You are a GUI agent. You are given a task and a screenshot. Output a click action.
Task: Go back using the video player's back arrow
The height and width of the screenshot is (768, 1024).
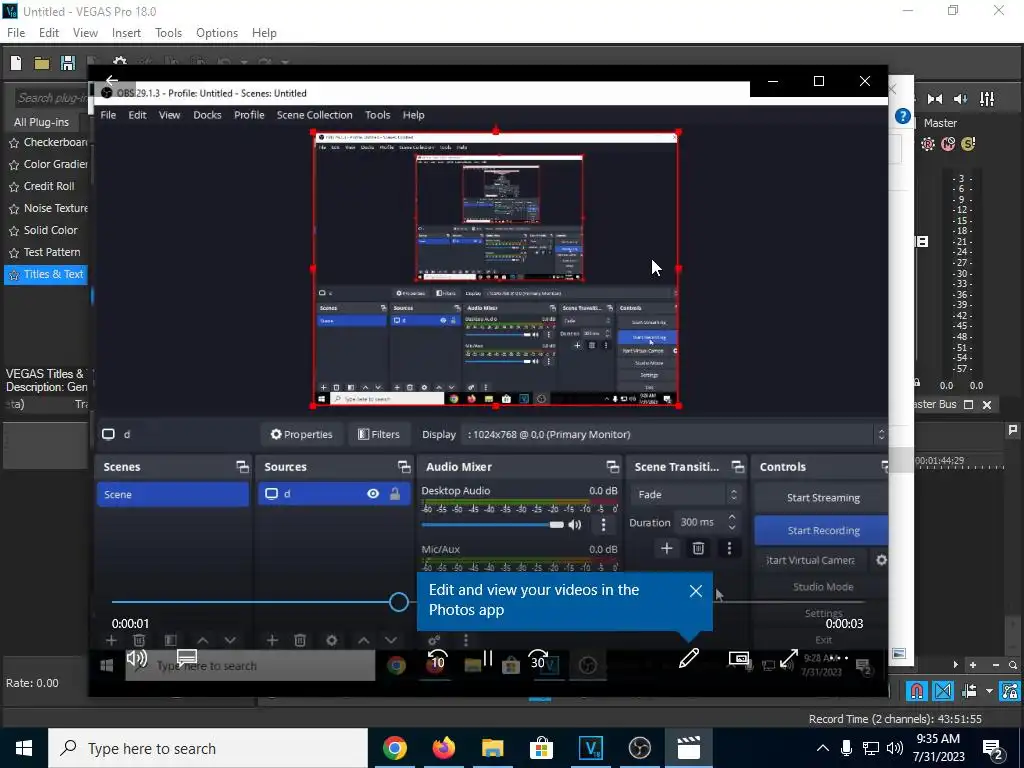(x=112, y=80)
